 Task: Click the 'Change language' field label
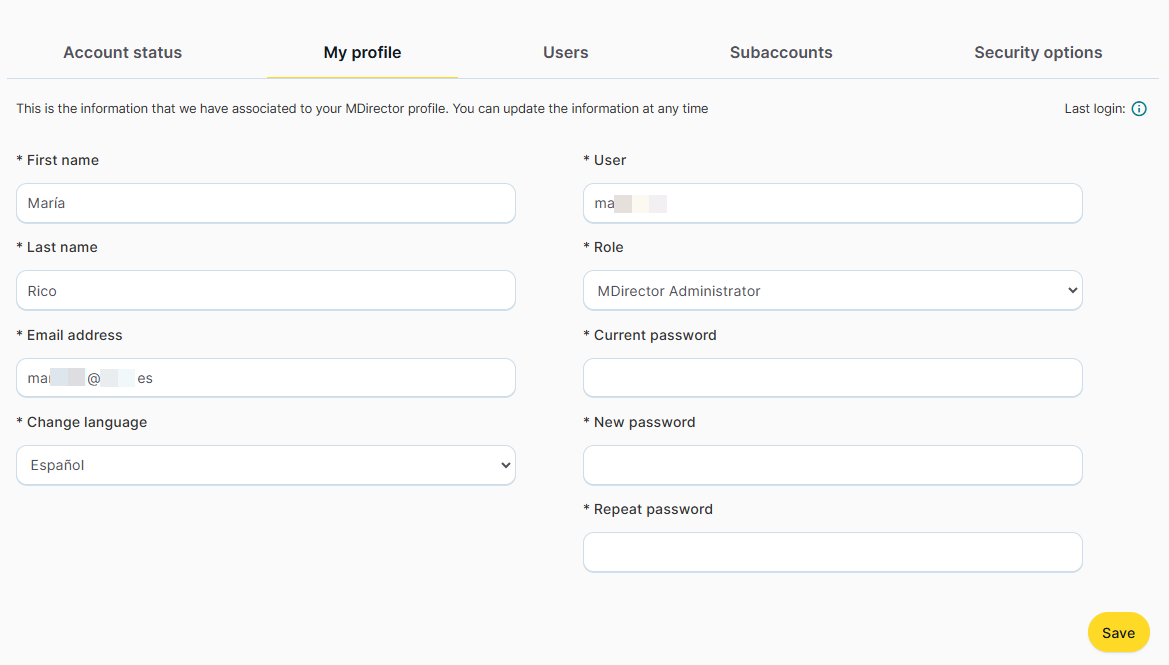point(86,422)
